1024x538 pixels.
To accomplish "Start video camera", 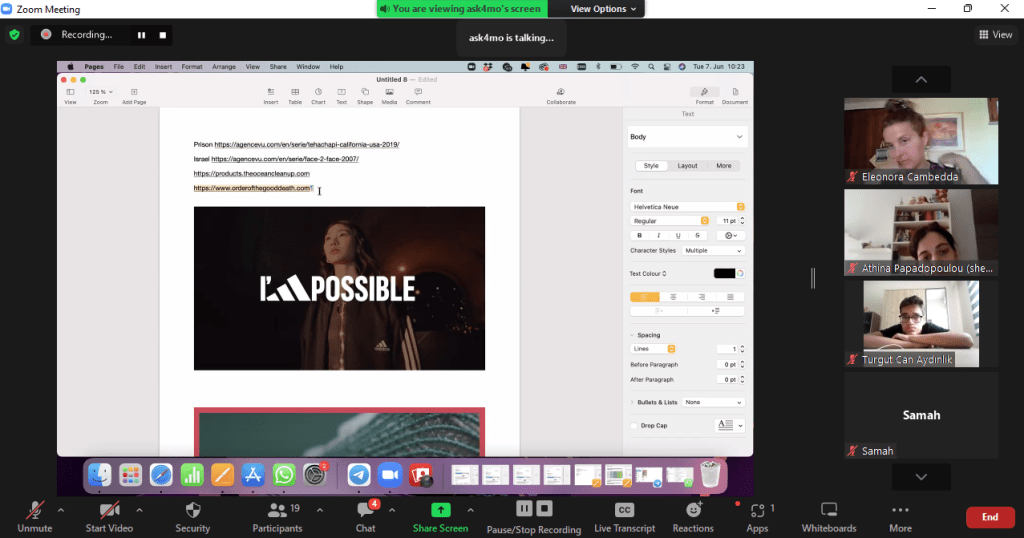I will [109, 510].
